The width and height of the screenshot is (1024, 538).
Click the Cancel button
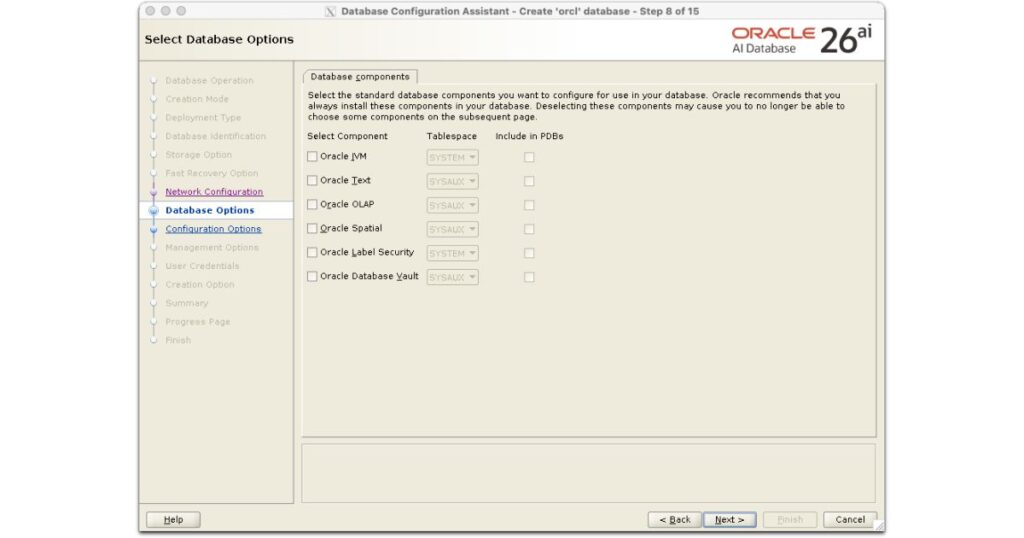[850, 520]
